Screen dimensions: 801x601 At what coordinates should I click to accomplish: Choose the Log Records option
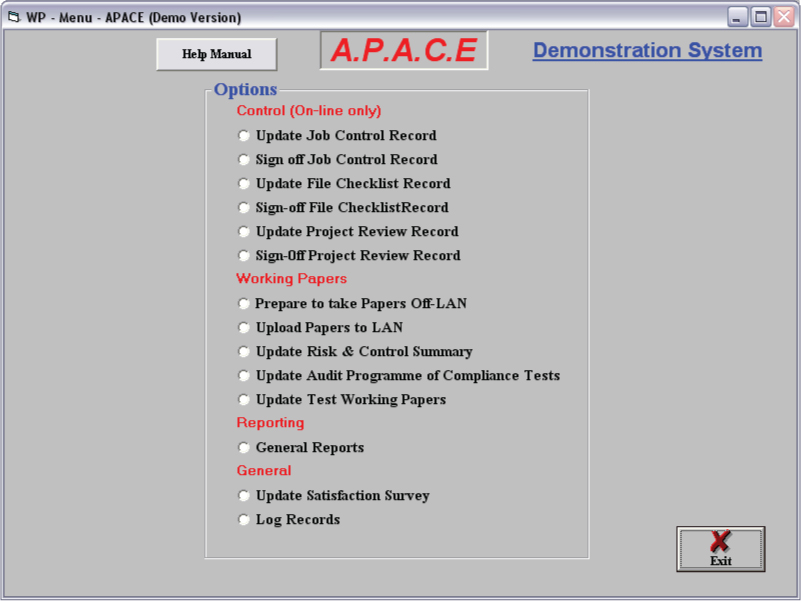pos(244,520)
